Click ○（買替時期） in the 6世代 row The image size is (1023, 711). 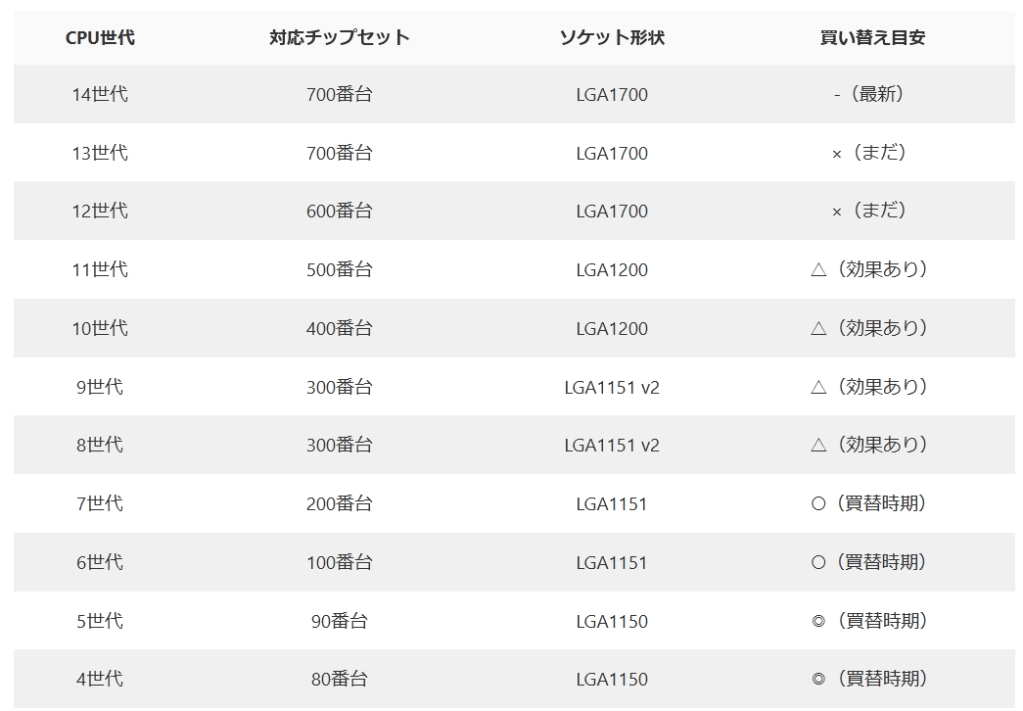tap(867, 563)
